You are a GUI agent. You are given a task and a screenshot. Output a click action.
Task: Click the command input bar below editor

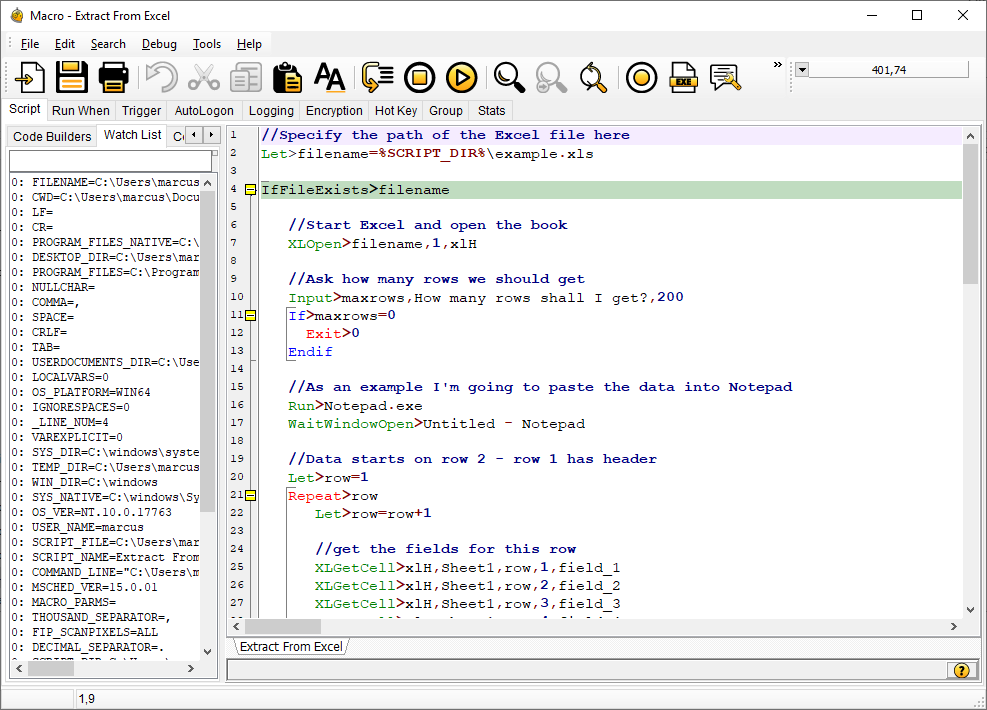[x=587, y=670]
